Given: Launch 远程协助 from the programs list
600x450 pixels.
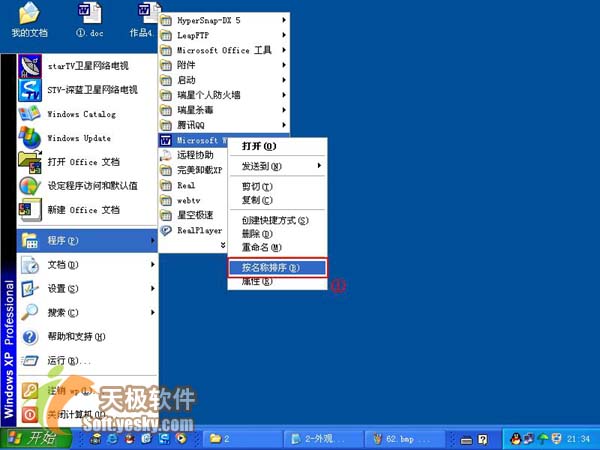Looking at the screenshot, I should click(x=193, y=155).
